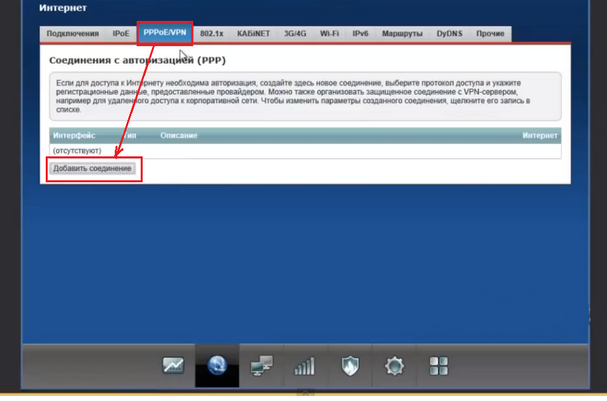This screenshot has height=401, width=607.
Task: Click the Описание column header
Action: click(179, 135)
